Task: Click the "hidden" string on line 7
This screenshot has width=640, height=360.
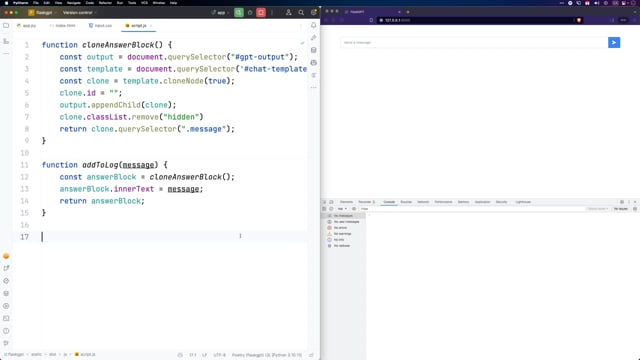Action: pos(180,117)
